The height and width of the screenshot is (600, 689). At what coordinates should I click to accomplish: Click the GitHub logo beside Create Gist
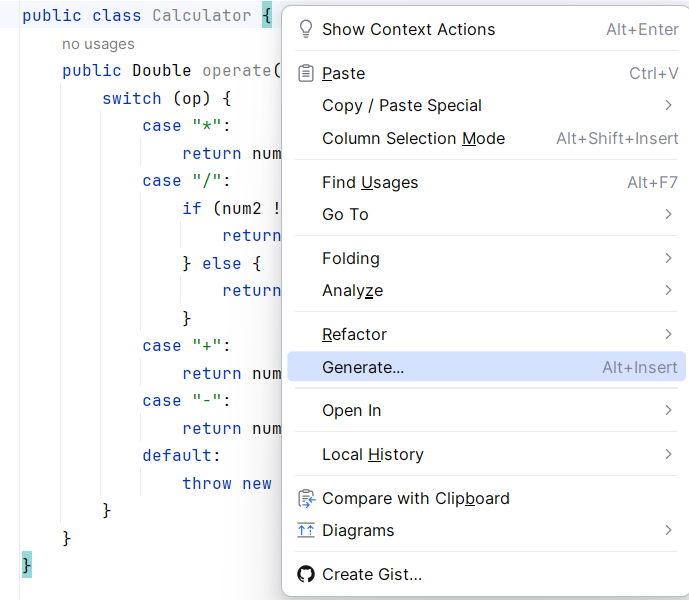click(x=306, y=574)
